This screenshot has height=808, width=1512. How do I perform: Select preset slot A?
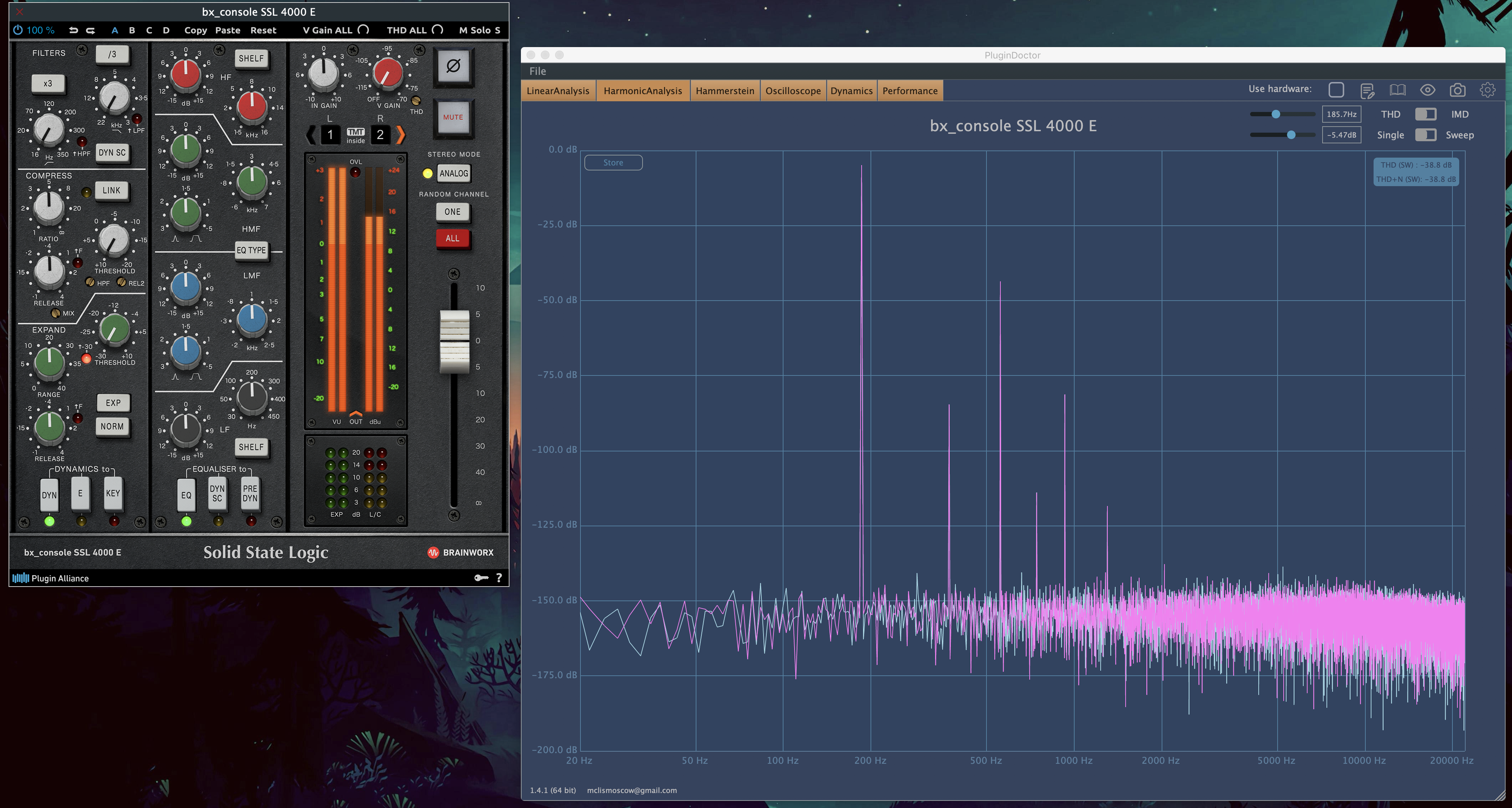coord(115,30)
